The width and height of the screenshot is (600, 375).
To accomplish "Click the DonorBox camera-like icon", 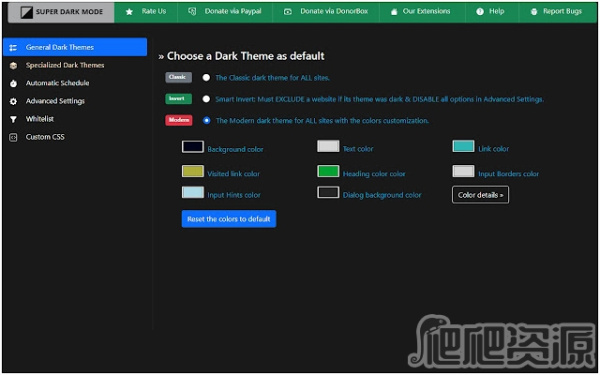I will coord(288,12).
